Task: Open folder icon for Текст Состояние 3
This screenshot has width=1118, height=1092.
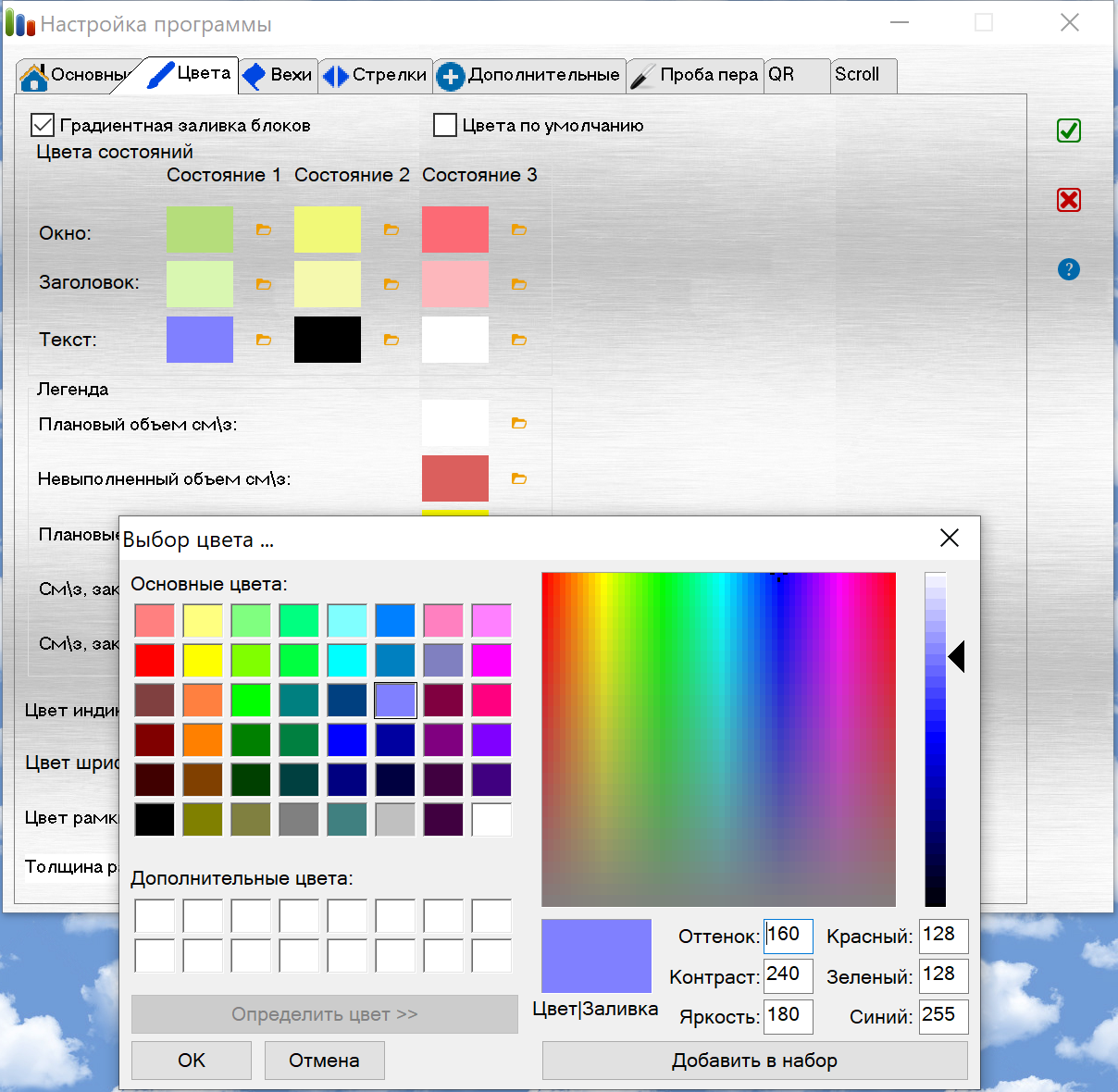Action: point(519,340)
